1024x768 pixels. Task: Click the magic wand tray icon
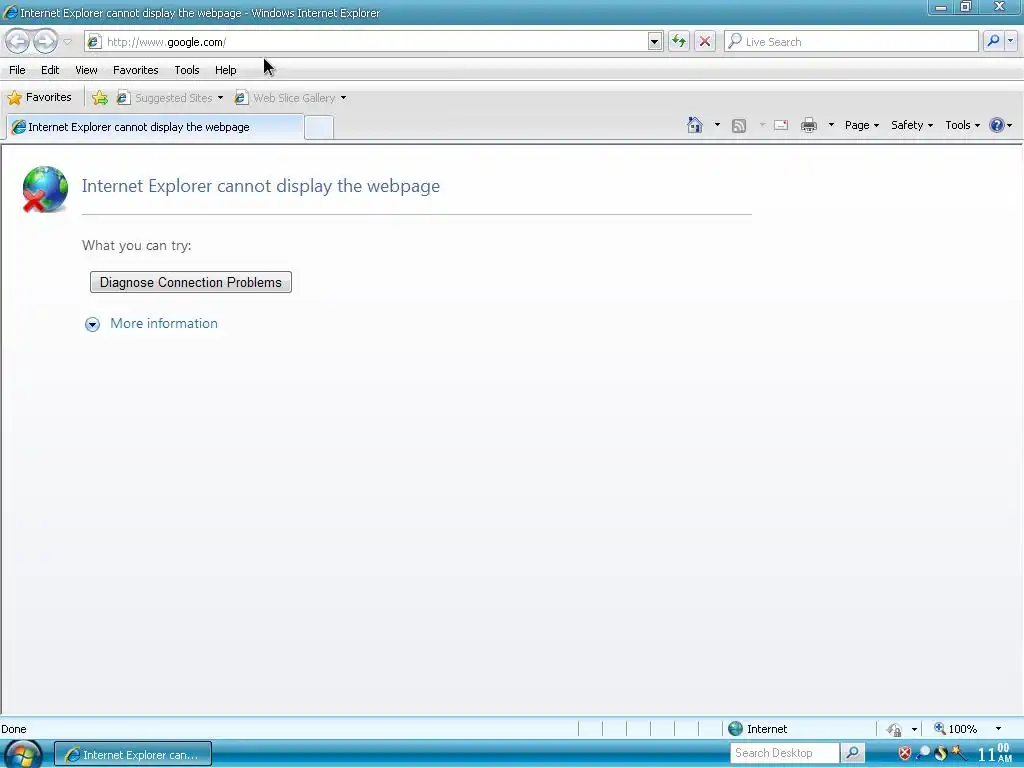(x=959, y=753)
